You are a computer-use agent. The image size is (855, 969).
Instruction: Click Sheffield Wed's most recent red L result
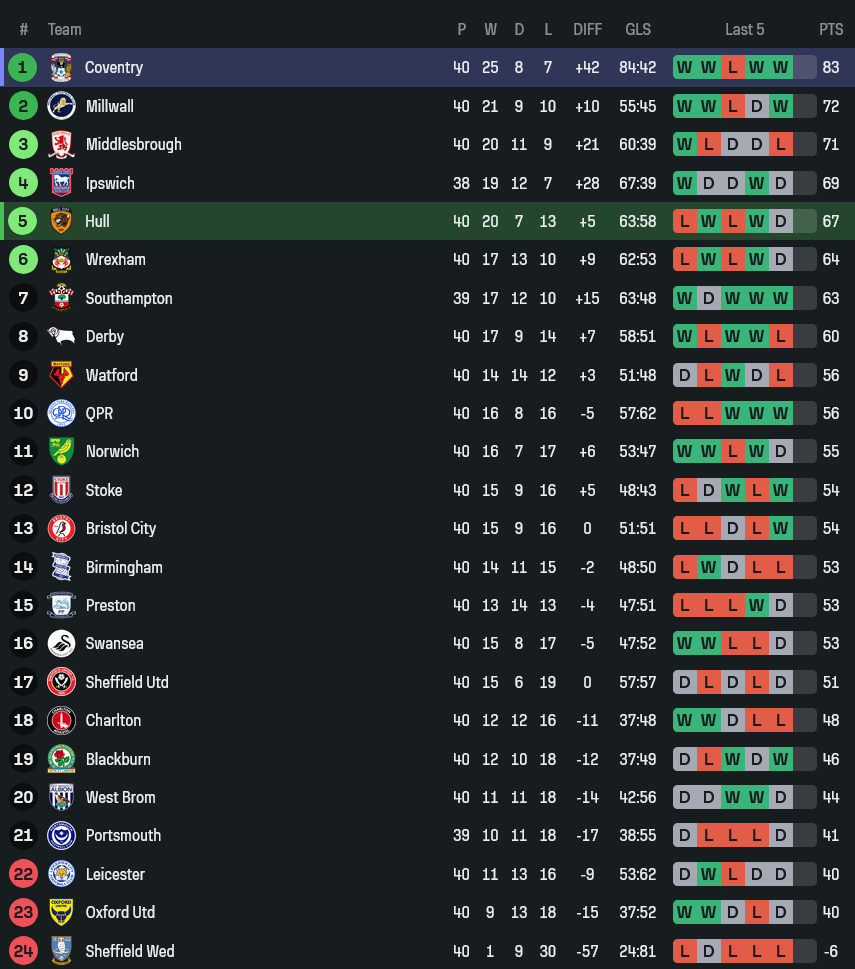pyautogui.click(x=780, y=951)
